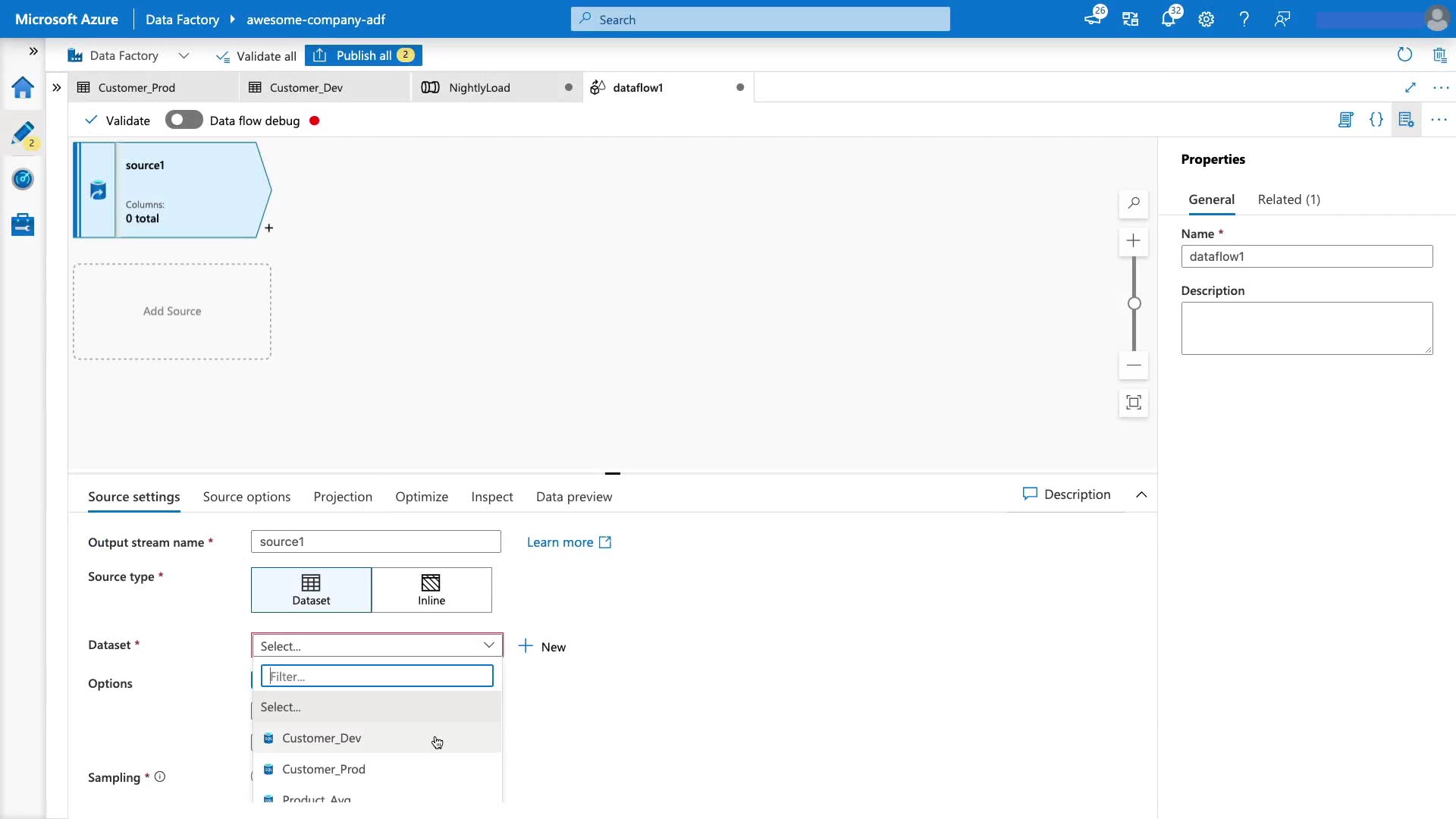Viewport: 1456px width, 819px height.
Task: Open the Monitor hub gauge icon
Action: point(23,179)
